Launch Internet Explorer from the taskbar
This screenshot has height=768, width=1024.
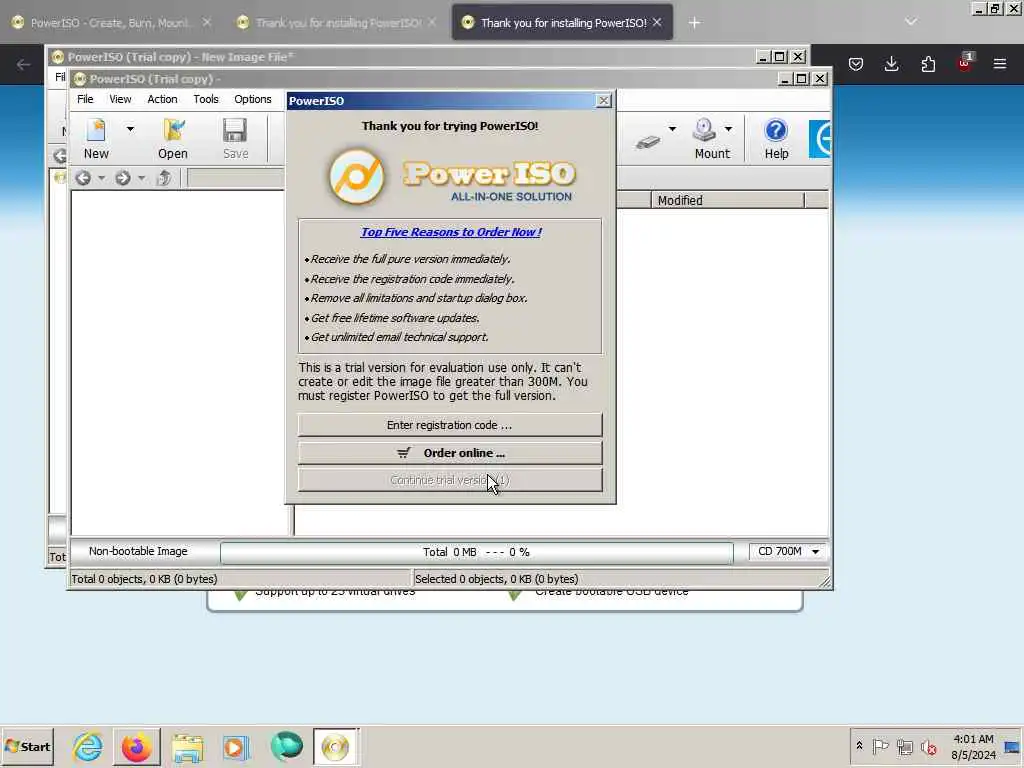[x=88, y=747]
